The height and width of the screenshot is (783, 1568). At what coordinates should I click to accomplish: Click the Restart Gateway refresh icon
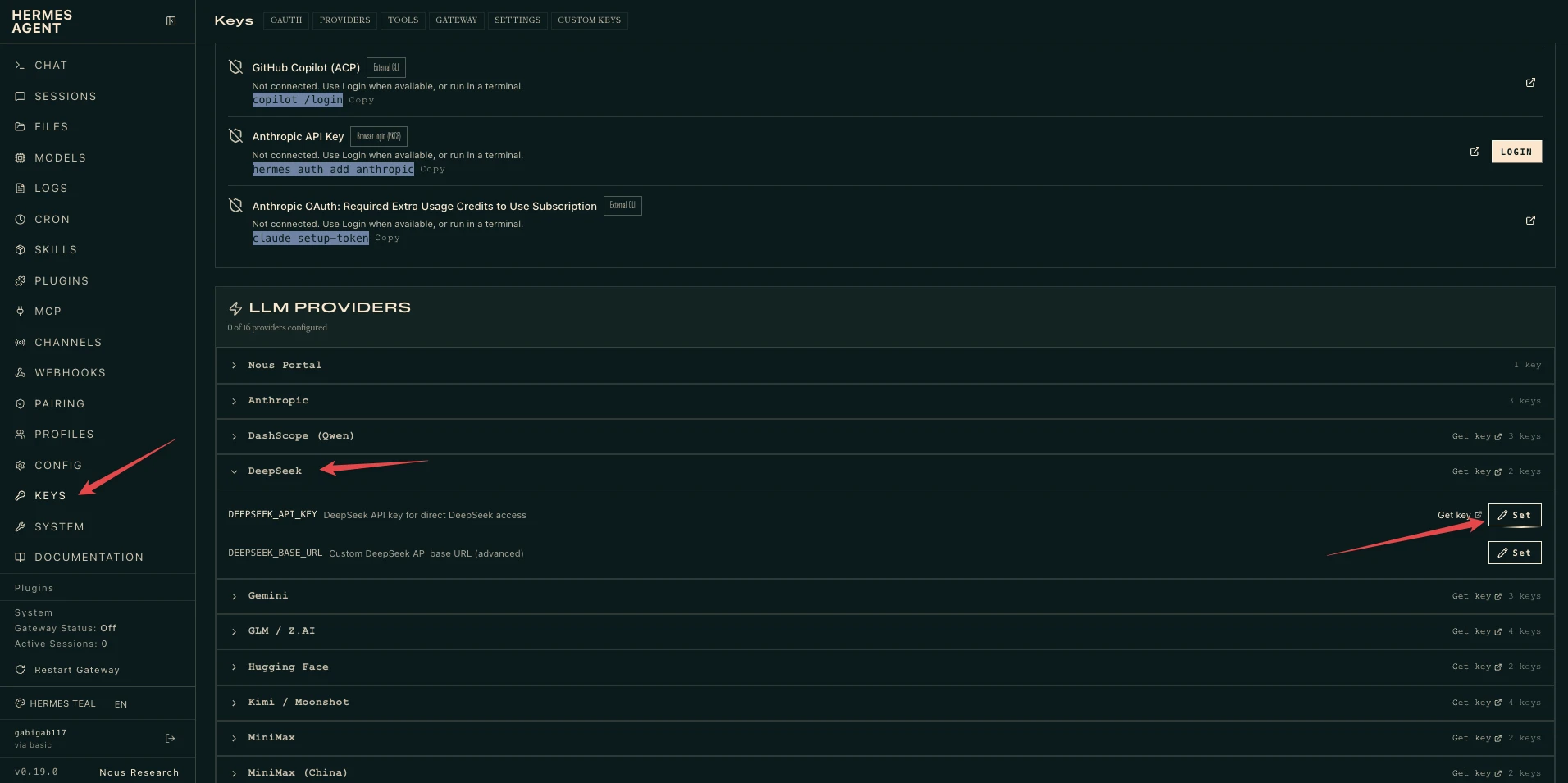(x=20, y=670)
